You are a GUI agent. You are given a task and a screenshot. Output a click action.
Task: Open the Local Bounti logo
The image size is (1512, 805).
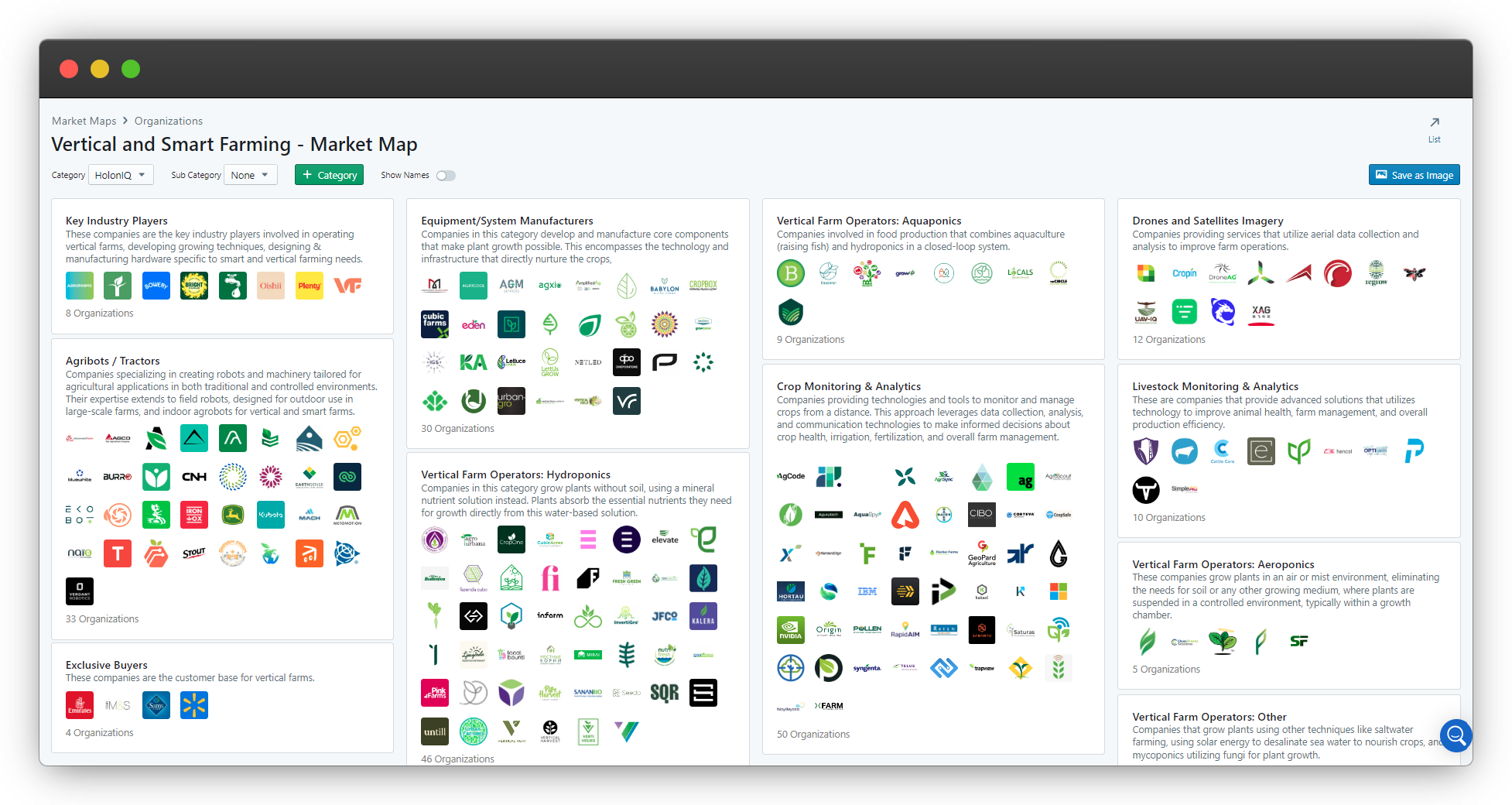(x=511, y=655)
